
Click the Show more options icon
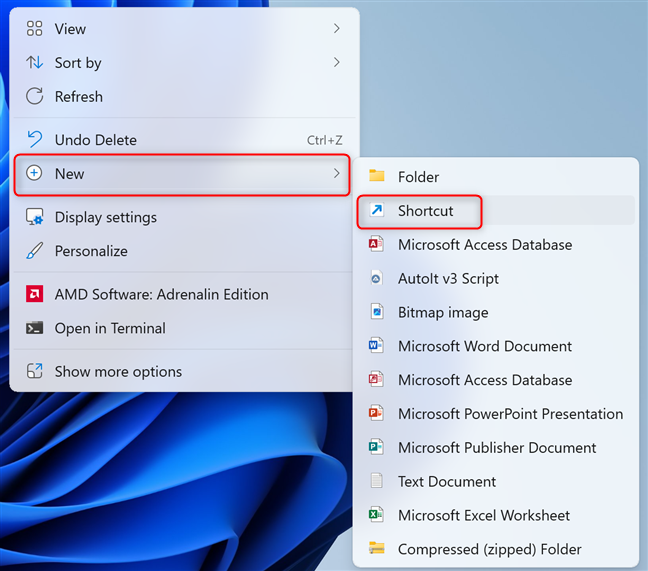click(34, 371)
